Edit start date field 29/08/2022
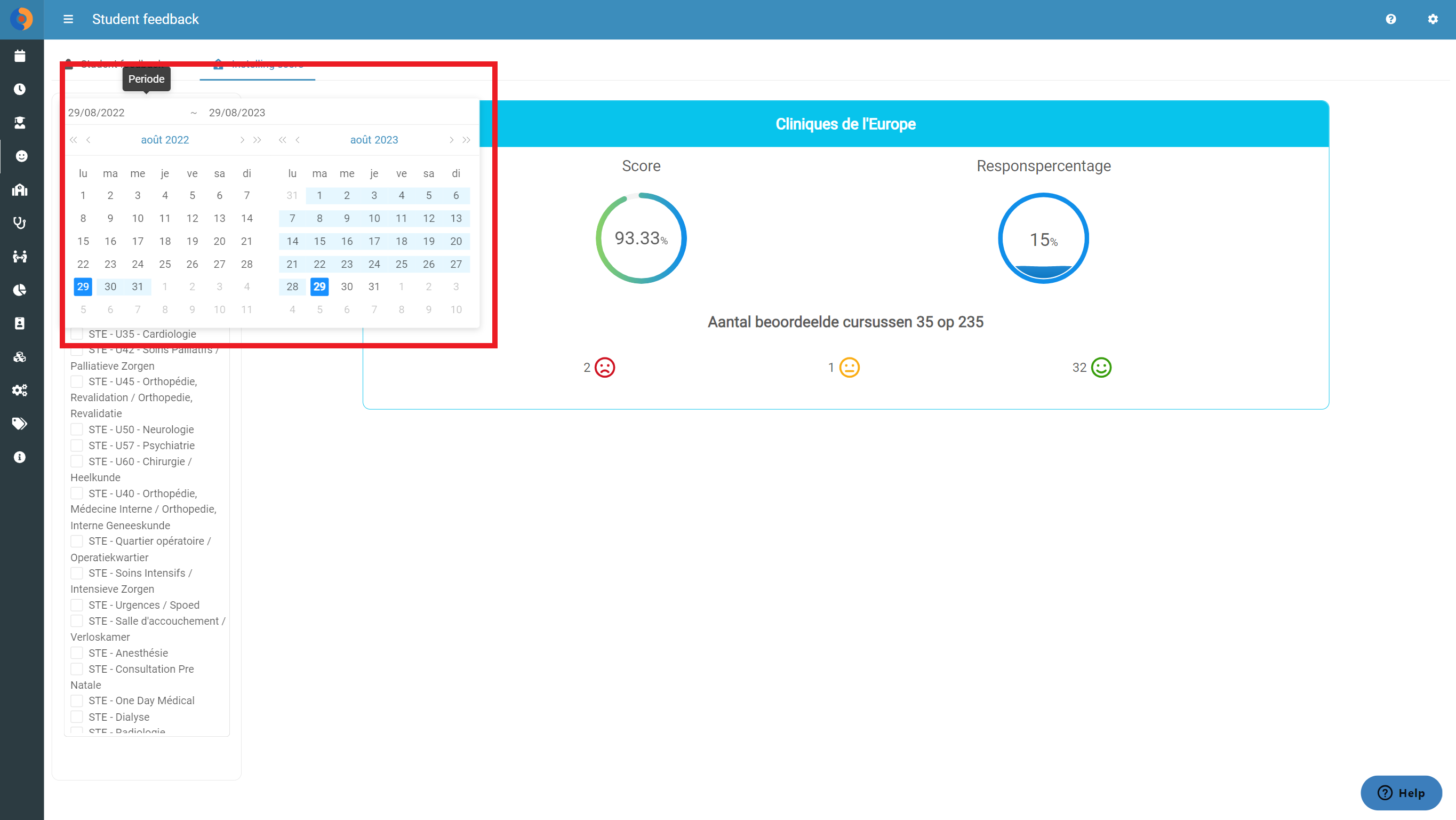The width and height of the screenshot is (1456, 820). 125,113
